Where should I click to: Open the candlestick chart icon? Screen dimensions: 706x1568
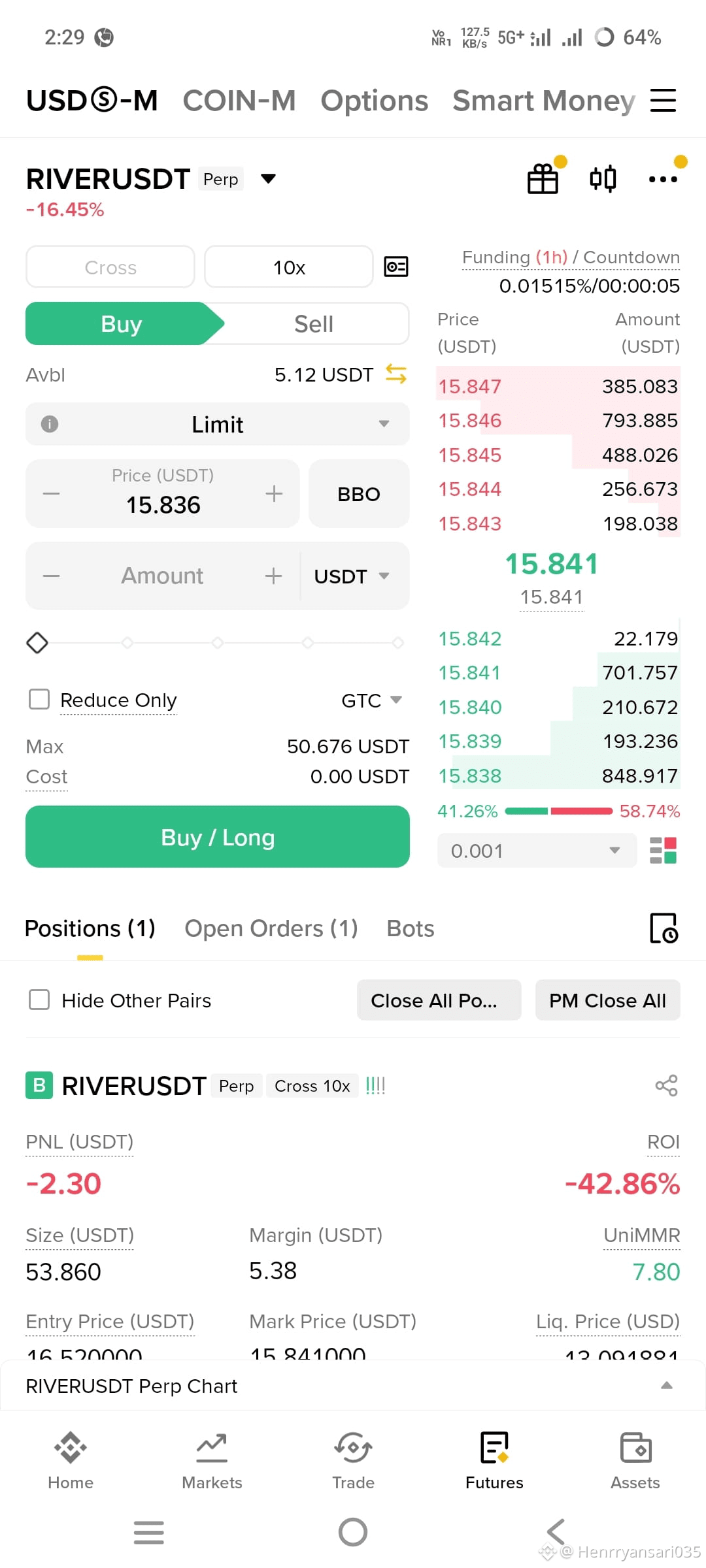tap(603, 178)
